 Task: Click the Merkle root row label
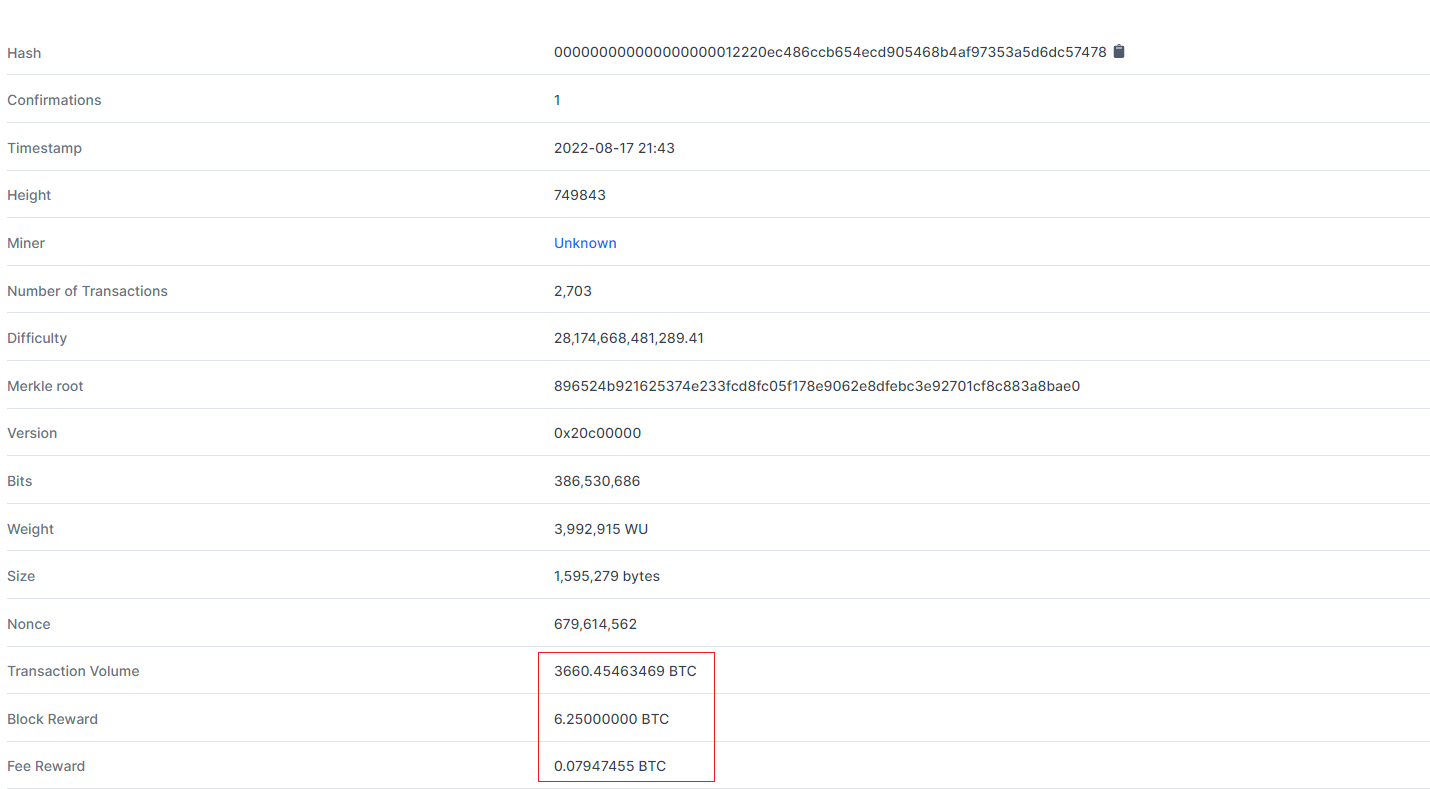pyautogui.click(x=45, y=386)
